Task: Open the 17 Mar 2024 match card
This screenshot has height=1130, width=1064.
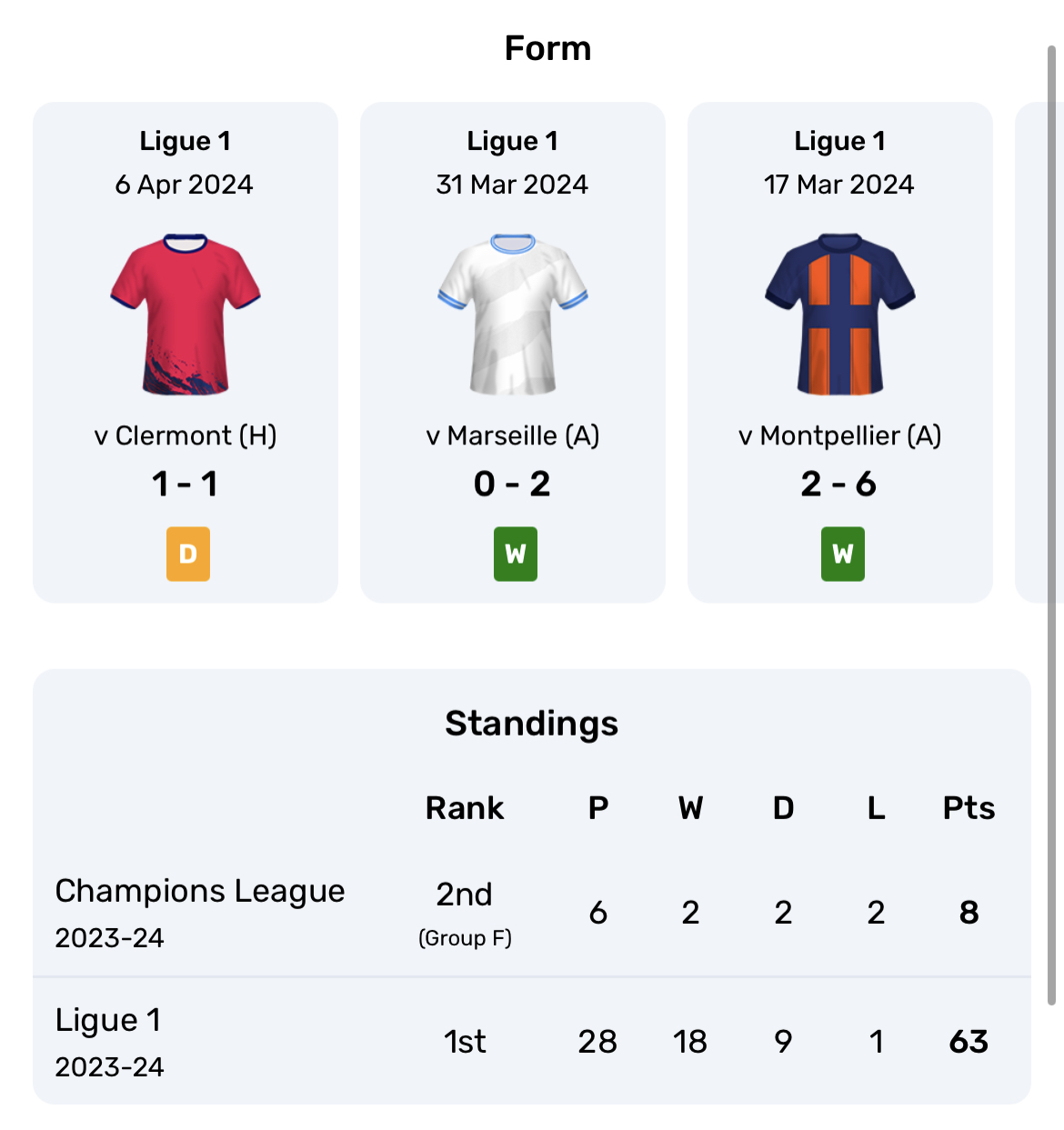Action: (840, 352)
